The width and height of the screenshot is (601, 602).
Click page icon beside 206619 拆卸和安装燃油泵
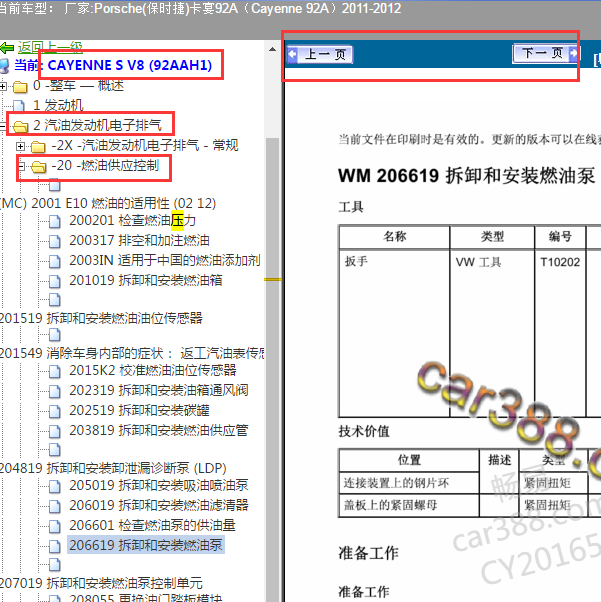55,546
